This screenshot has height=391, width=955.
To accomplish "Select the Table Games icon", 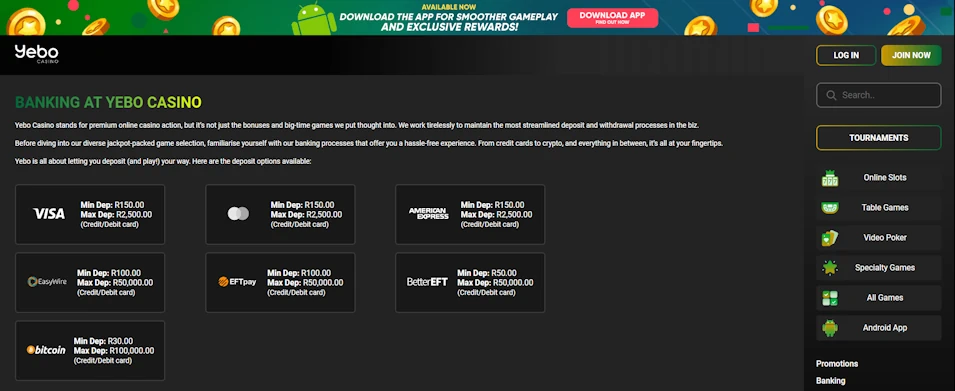I will click(830, 208).
